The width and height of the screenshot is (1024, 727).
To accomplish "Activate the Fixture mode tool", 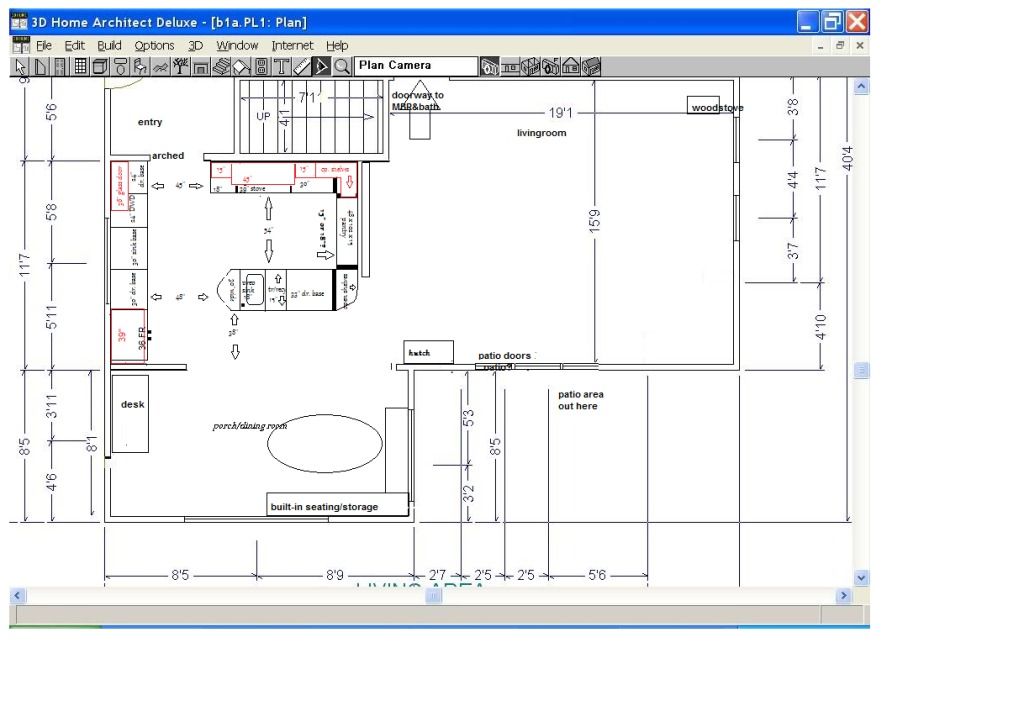I will [x=120, y=67].
